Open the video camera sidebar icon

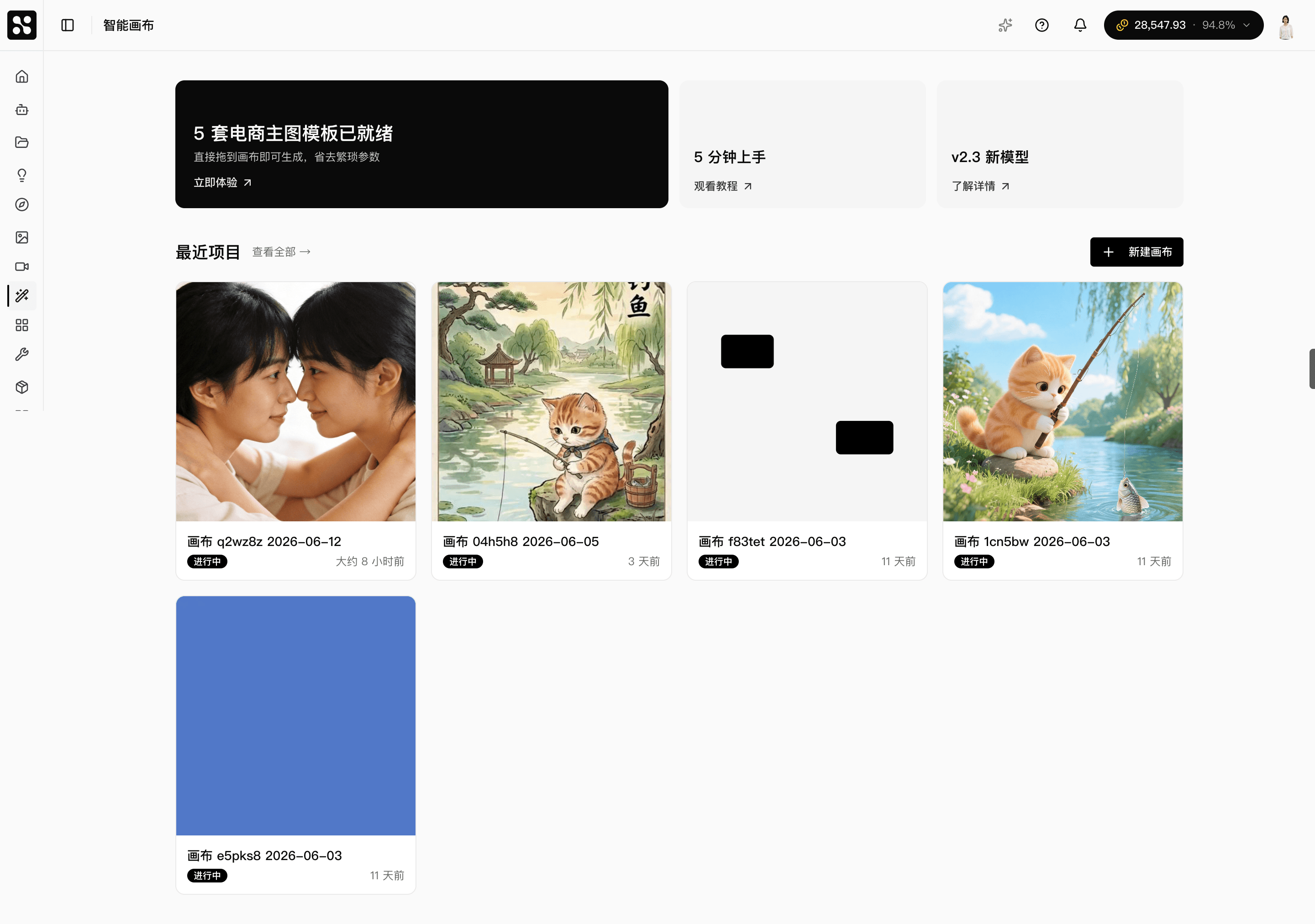click(22, 267)
